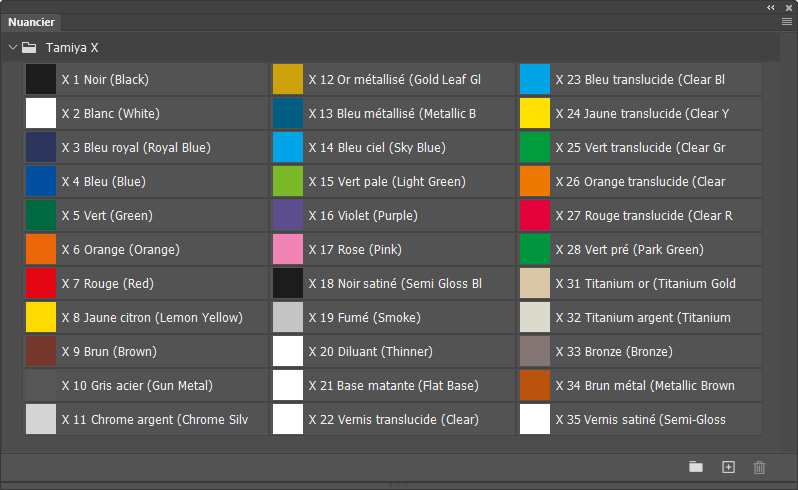798x490 pixels.
Task: Click the X 10 Gris acier label
Action: pyautogui.click(x=137, y=386)
